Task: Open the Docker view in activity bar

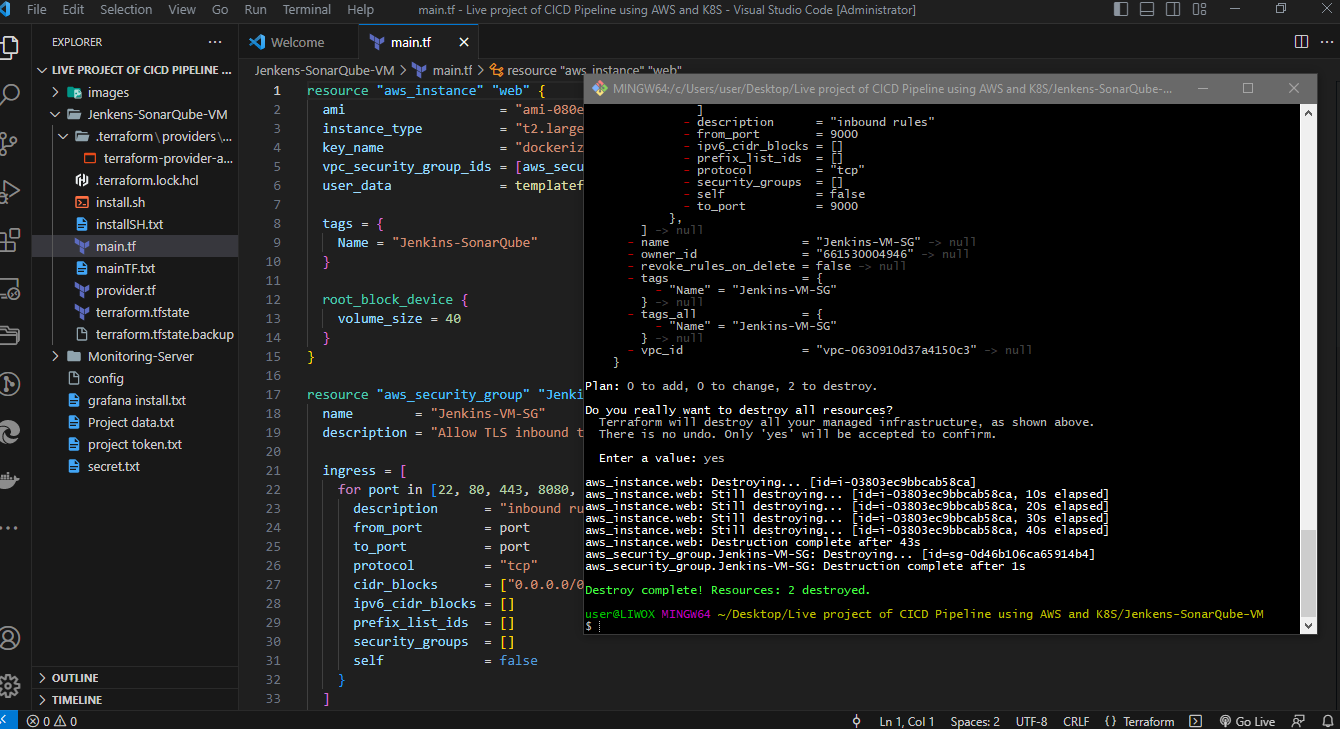Action: pyautogui.click(x=10, y=479)
